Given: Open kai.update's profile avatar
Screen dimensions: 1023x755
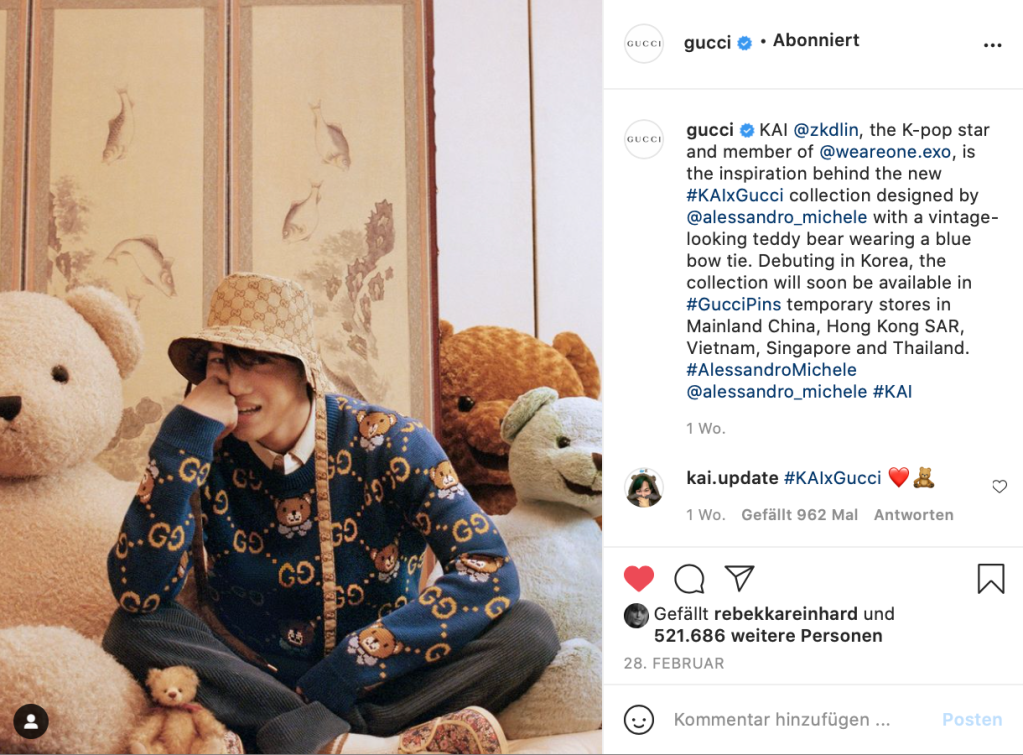Looking at the screenshot, I should [644, 487].
